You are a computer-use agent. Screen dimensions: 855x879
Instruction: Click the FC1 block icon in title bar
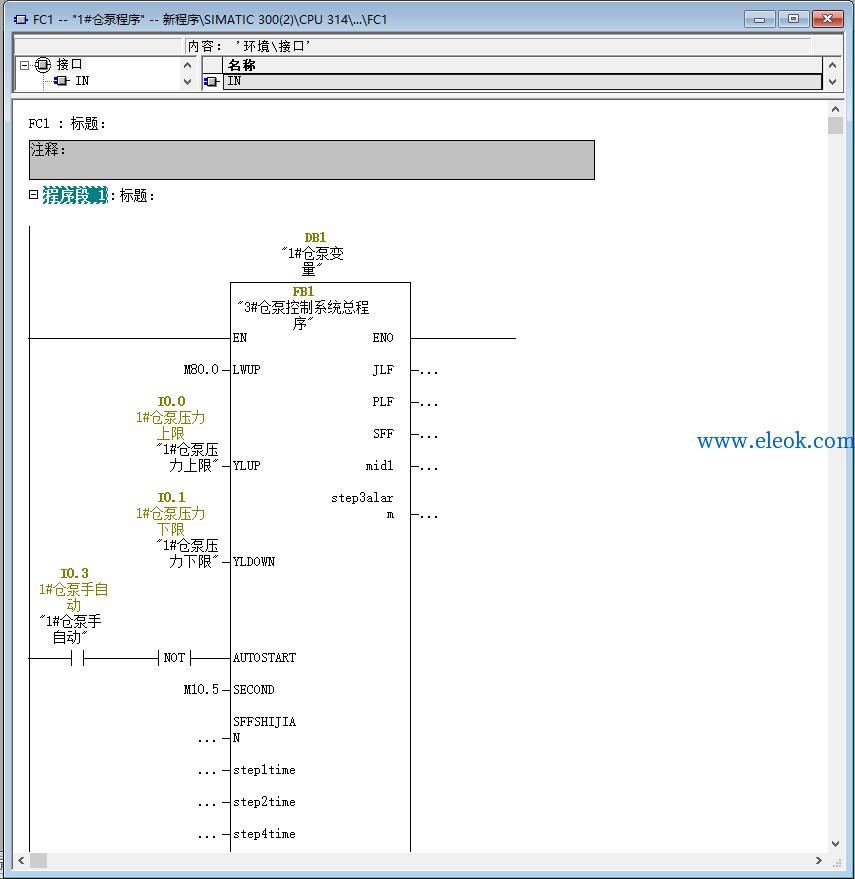point(21,20)
